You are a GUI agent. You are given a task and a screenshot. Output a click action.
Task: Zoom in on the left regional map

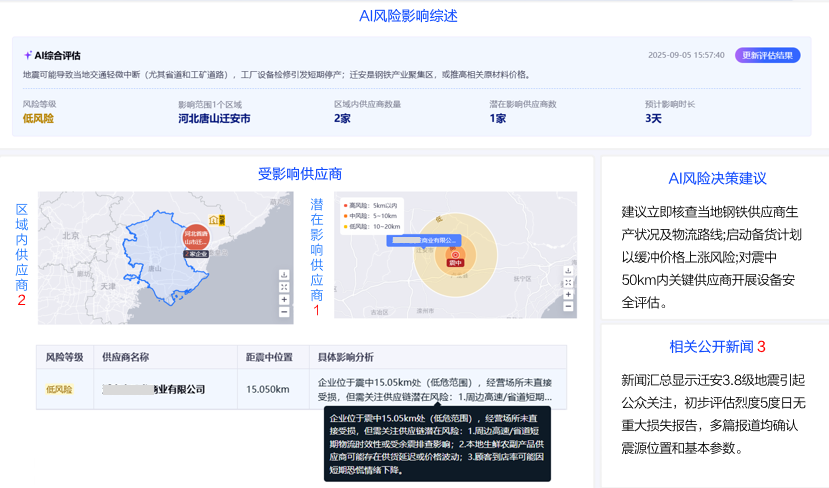click(x=285, y=299)
